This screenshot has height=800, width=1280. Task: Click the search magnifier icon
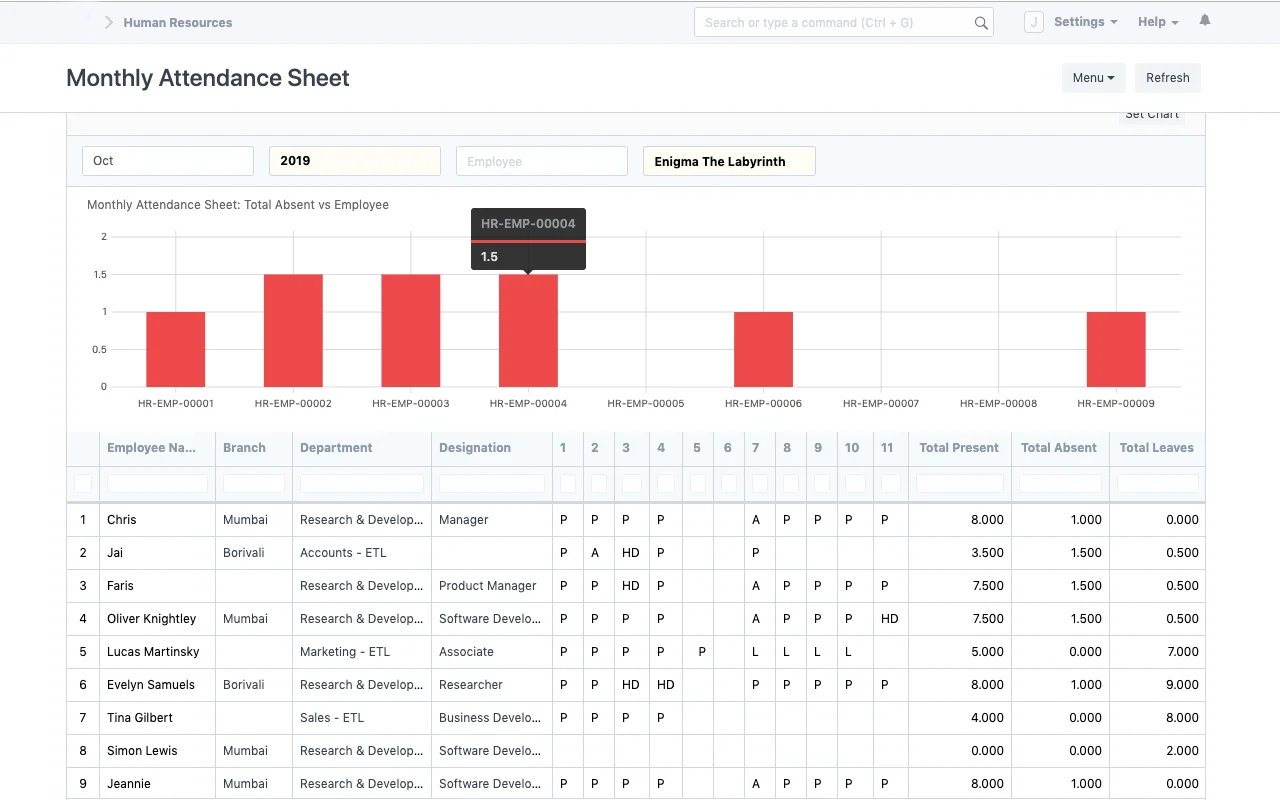tap(980, 21)
